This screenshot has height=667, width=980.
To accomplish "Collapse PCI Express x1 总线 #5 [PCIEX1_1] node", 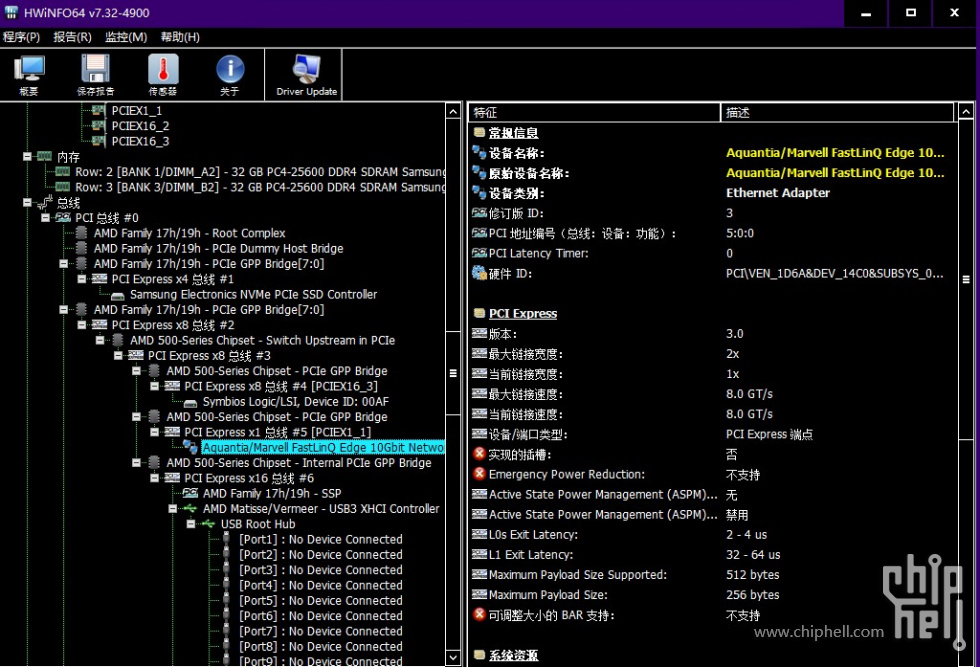I will [154, 432].
